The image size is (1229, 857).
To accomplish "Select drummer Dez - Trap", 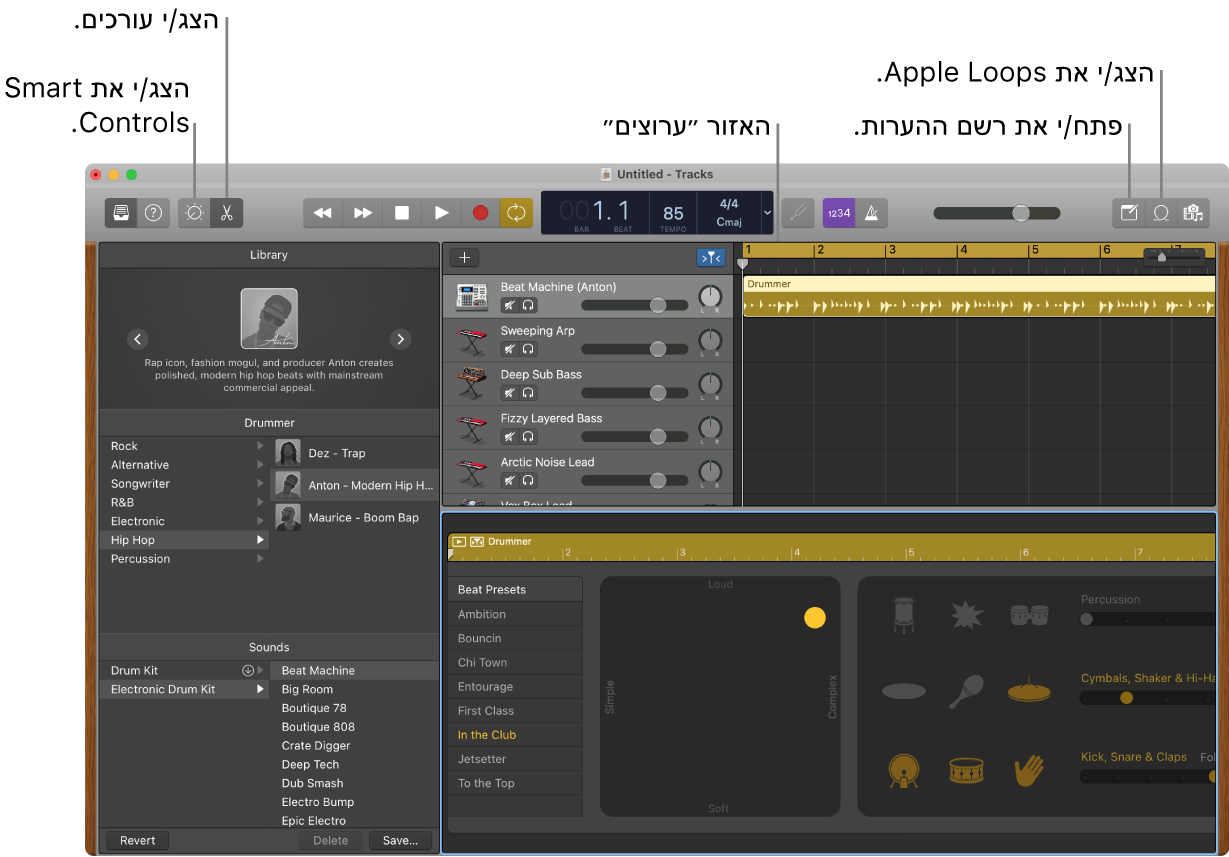I will tap(355, 453).
